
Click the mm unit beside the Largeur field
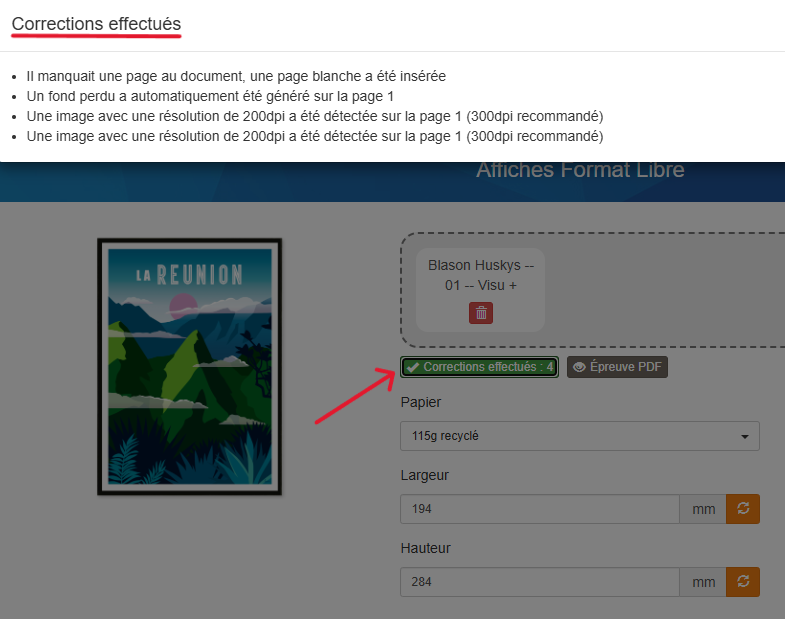click(x=703, y=509)
